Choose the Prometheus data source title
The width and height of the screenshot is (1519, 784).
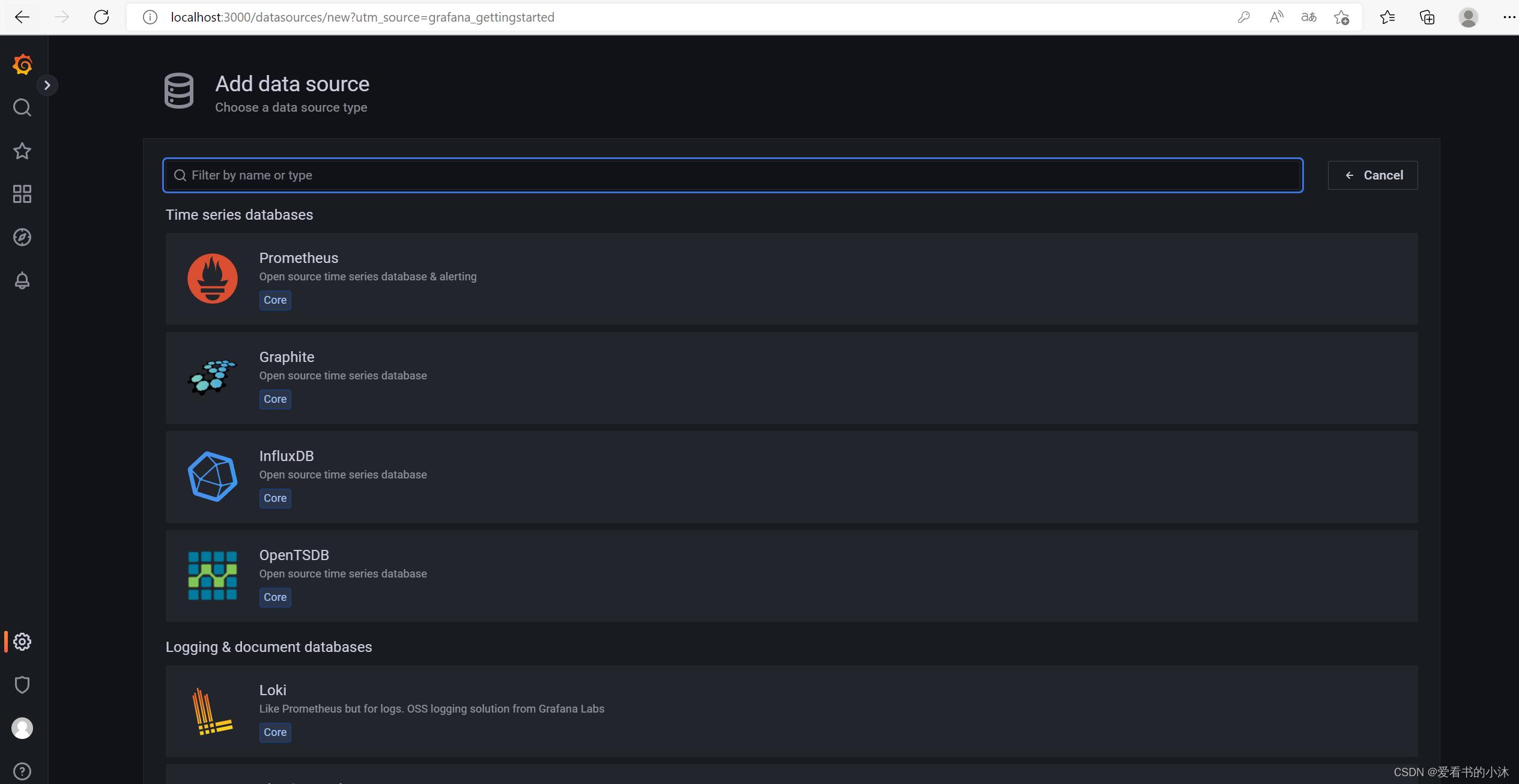tap(299, 258)
